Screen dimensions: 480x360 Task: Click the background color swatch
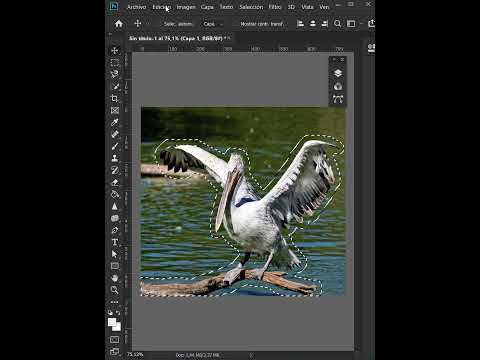pyautogui.click(x=117, y=327)
